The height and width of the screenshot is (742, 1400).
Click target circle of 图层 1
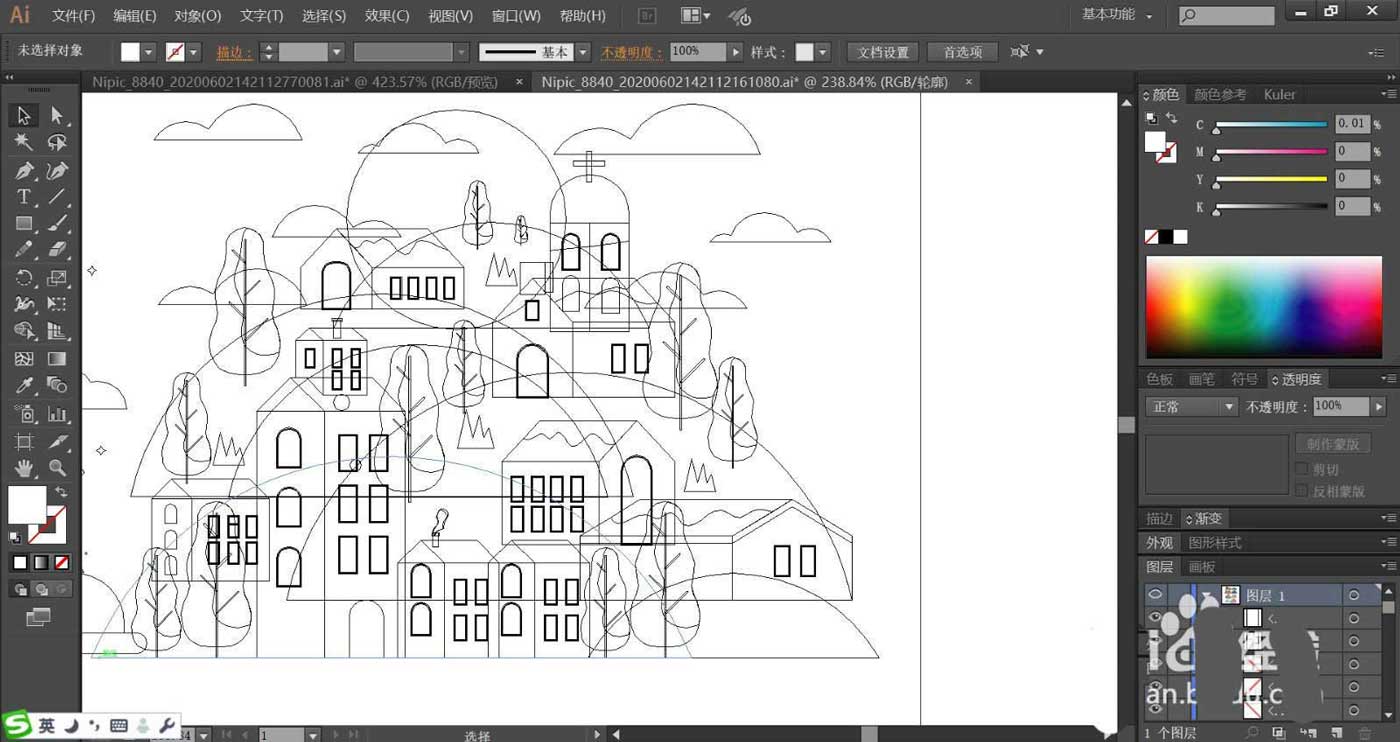pyautogui.click(x=1354, y=595)
